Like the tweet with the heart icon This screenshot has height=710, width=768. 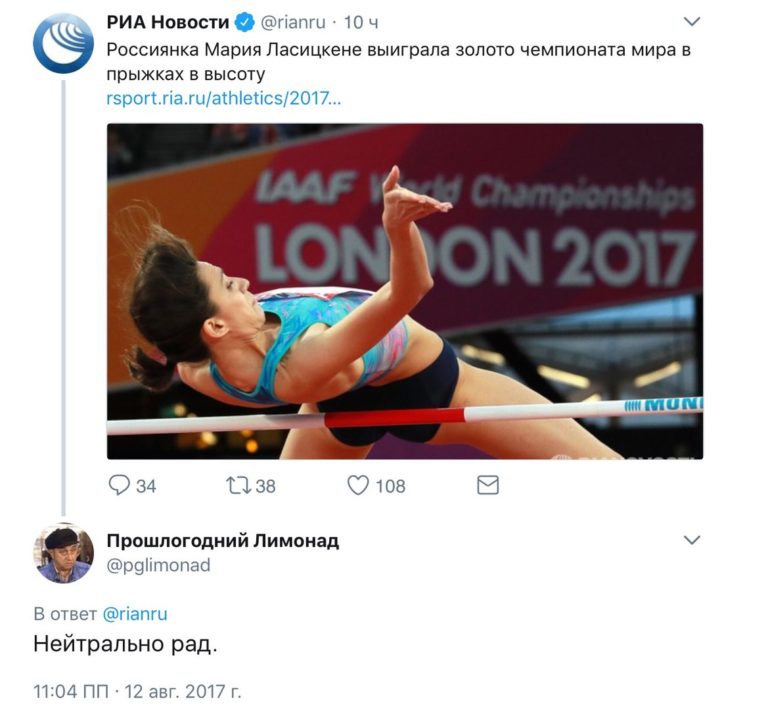tap(358, 485)
